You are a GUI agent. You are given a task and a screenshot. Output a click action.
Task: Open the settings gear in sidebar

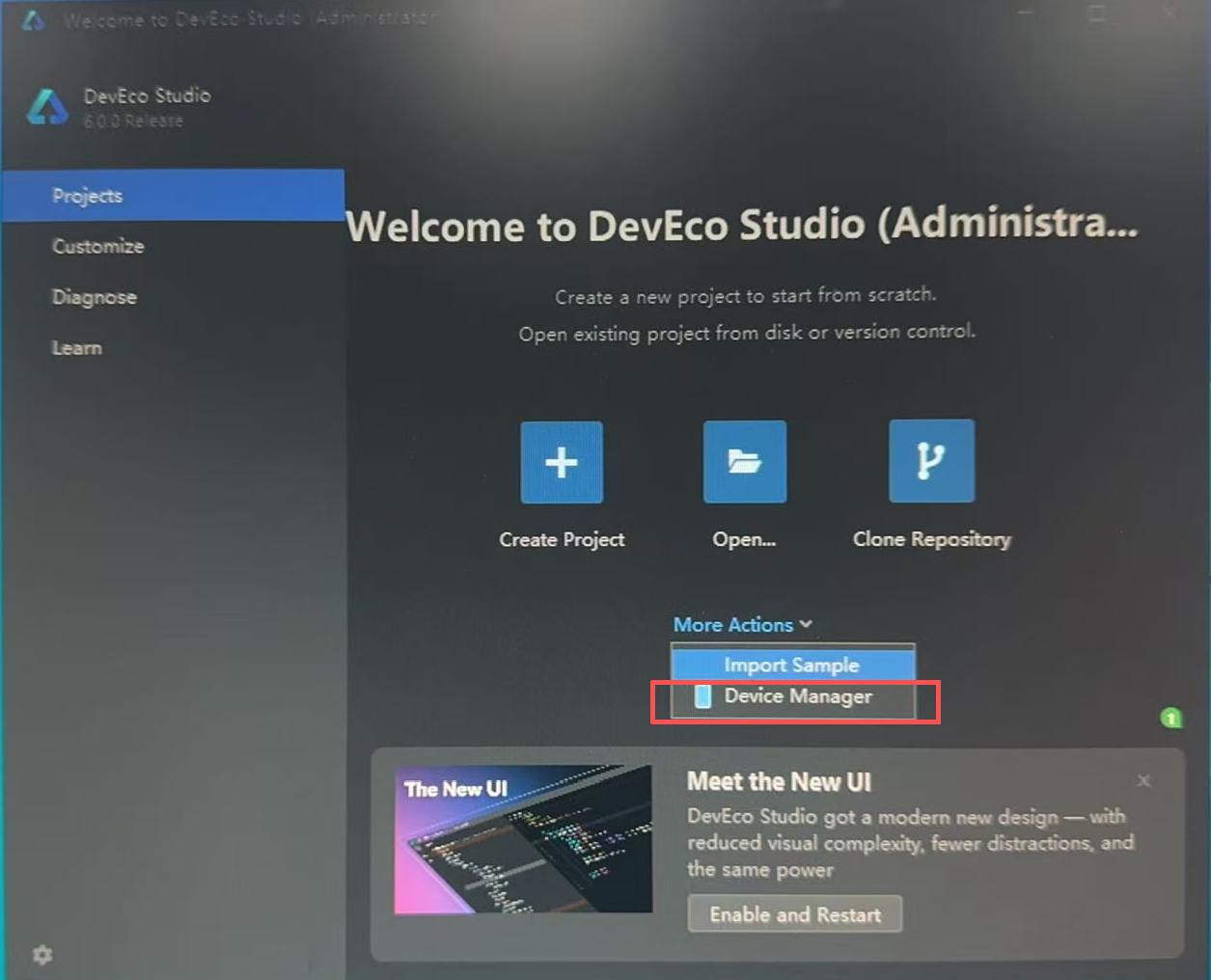[41, 954]
